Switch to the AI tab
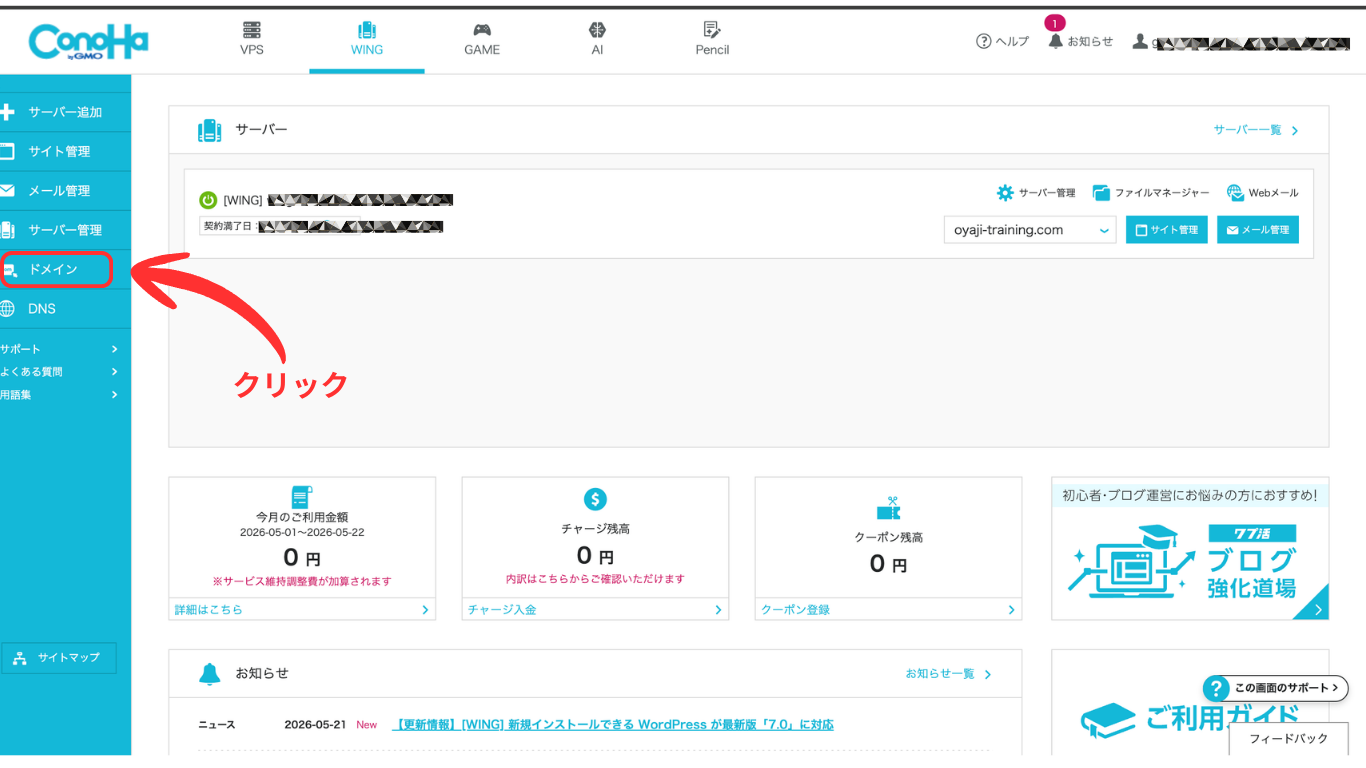Screen dimensions: 1366x768 pos(597,39)
